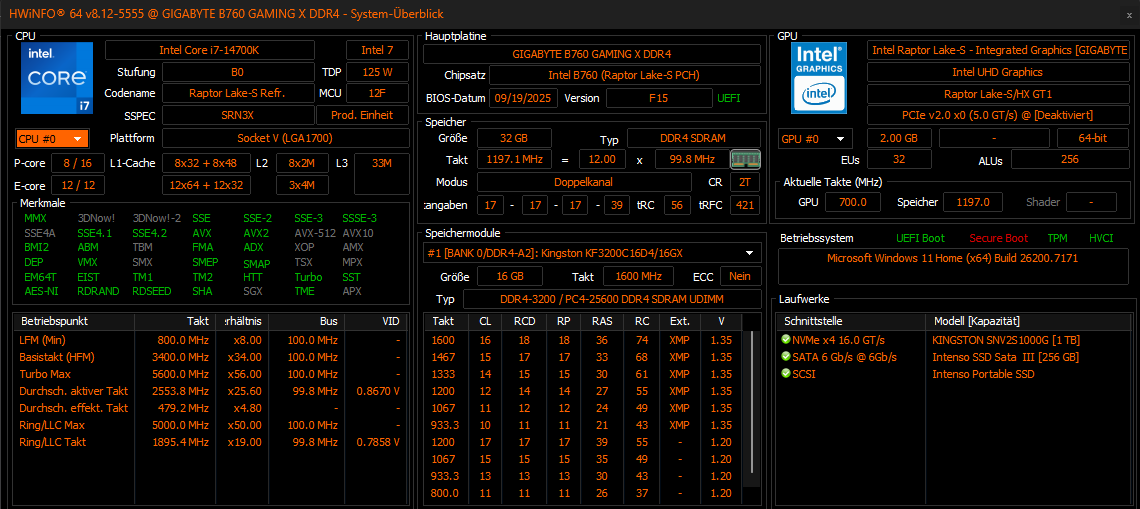Click the Intel Core i7-14700K name field
This screenshot has width=1140, height=509.
(210, 50)
